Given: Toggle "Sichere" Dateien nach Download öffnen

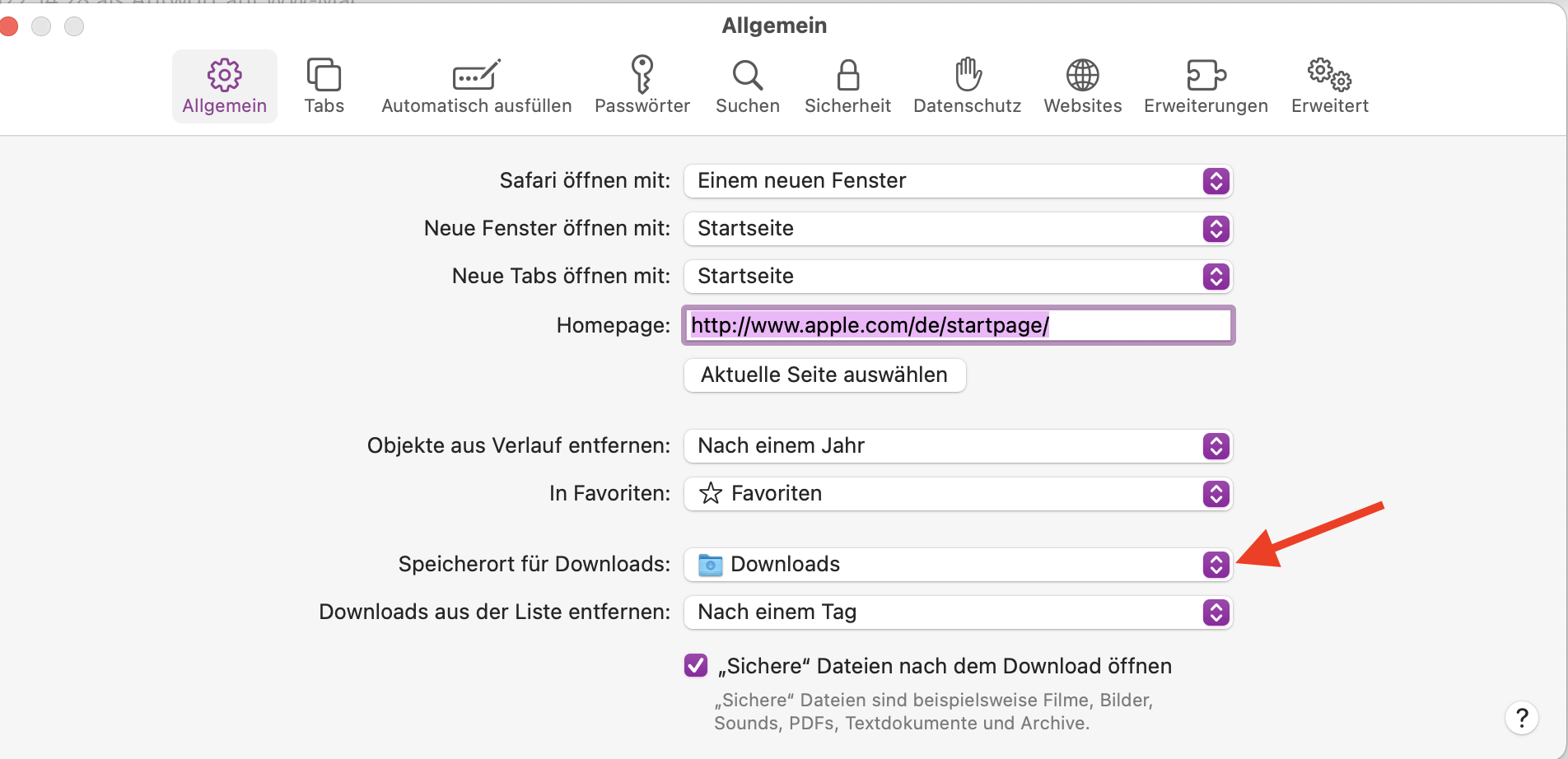Looking at the screenshot, I should click(696, 665).
